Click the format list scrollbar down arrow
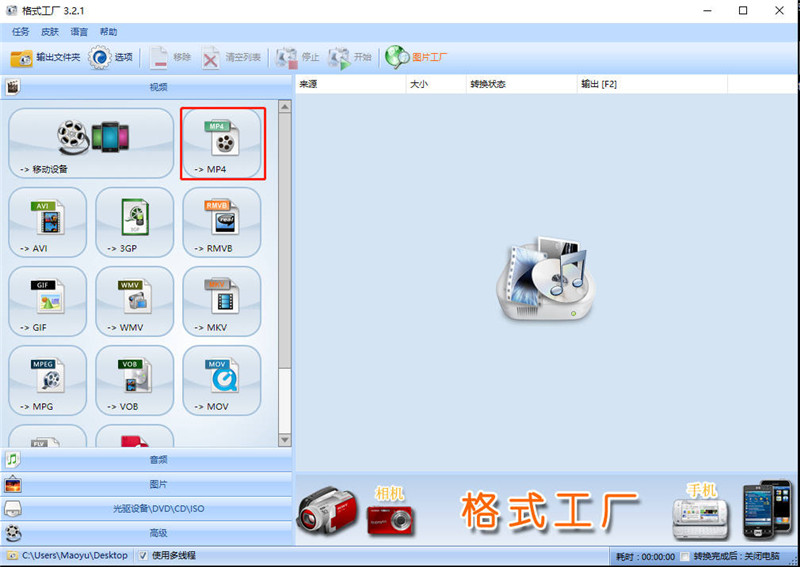 (285, 440)
